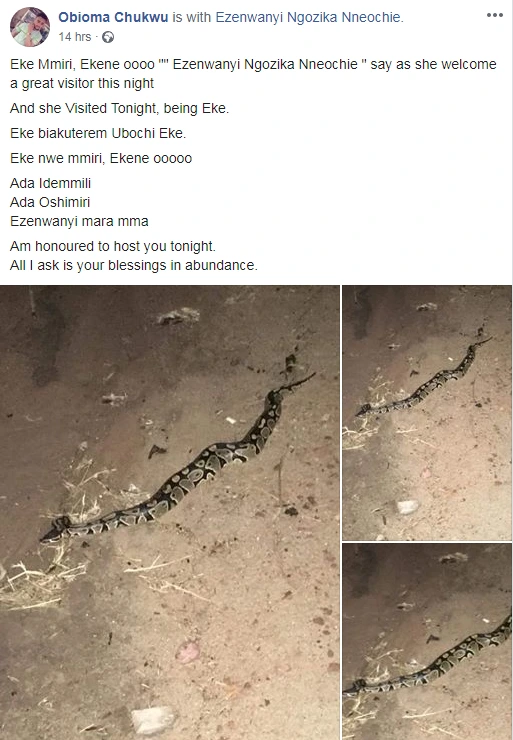This screenshot has height=740, width=513.
Task: Click the 14 hrs timestamp
Action: (x=75, y=37)
